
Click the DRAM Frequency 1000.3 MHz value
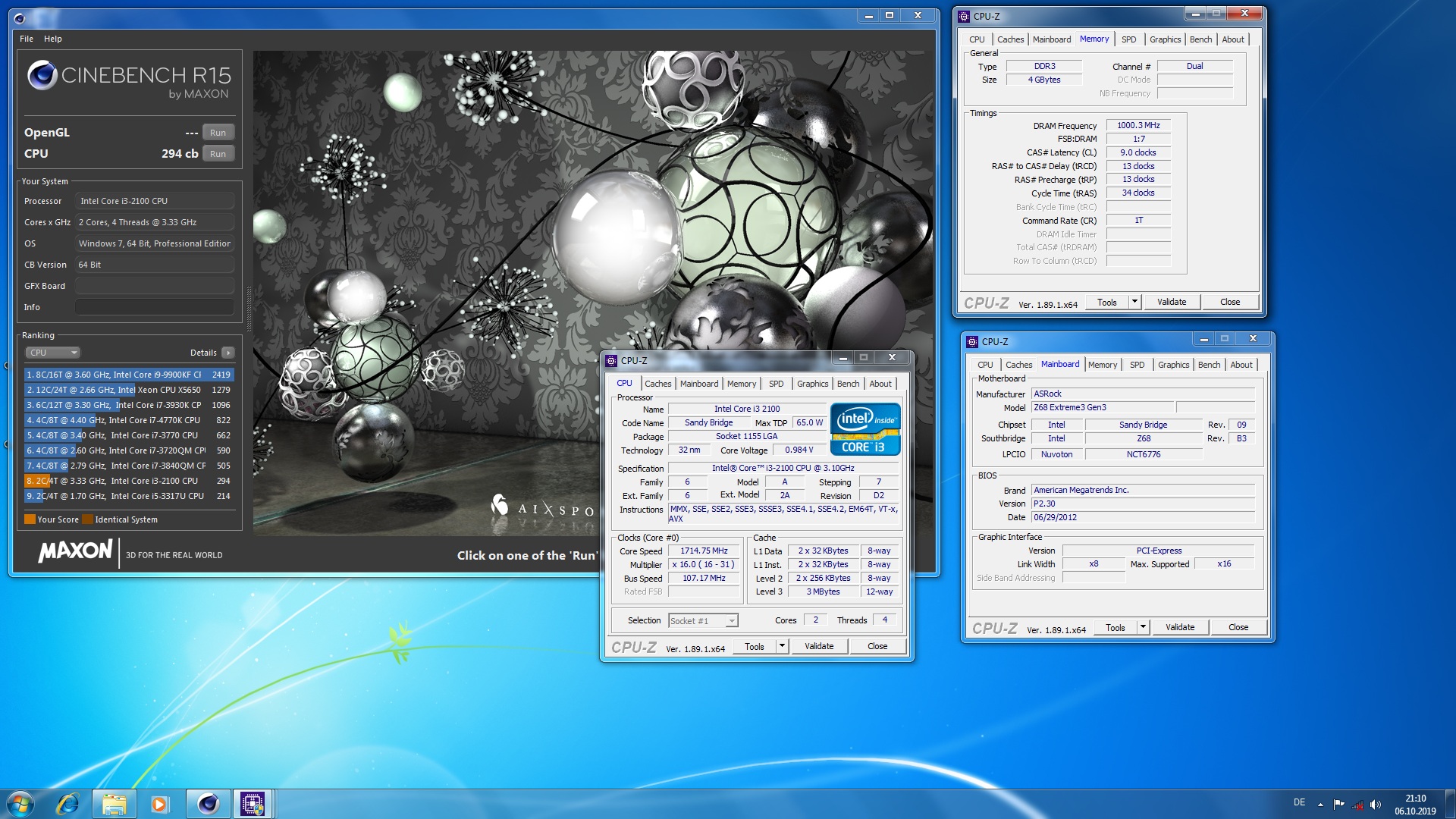[x=1138, y=126]
